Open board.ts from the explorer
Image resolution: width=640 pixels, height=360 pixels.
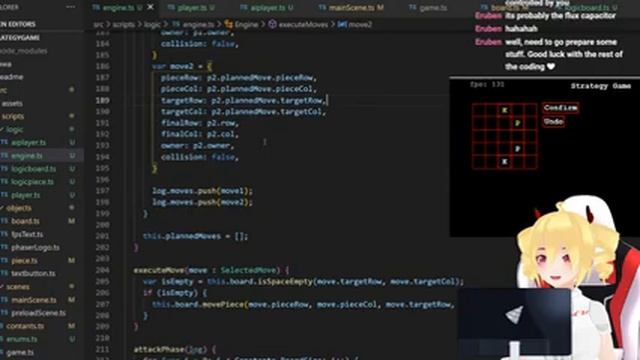[25, 221]
